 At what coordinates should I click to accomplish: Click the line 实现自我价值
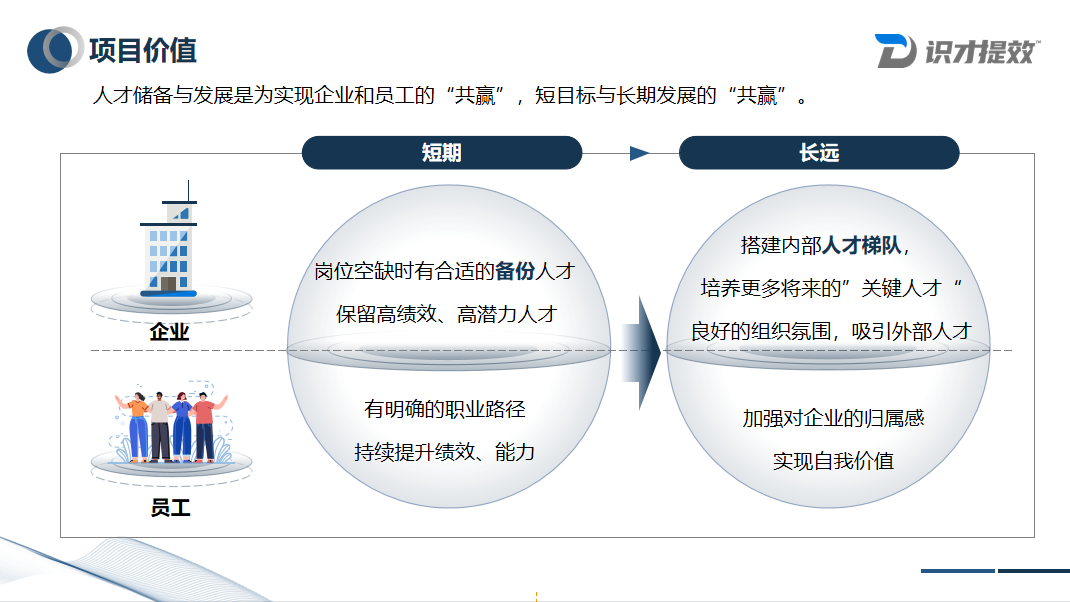pos(833,459)
